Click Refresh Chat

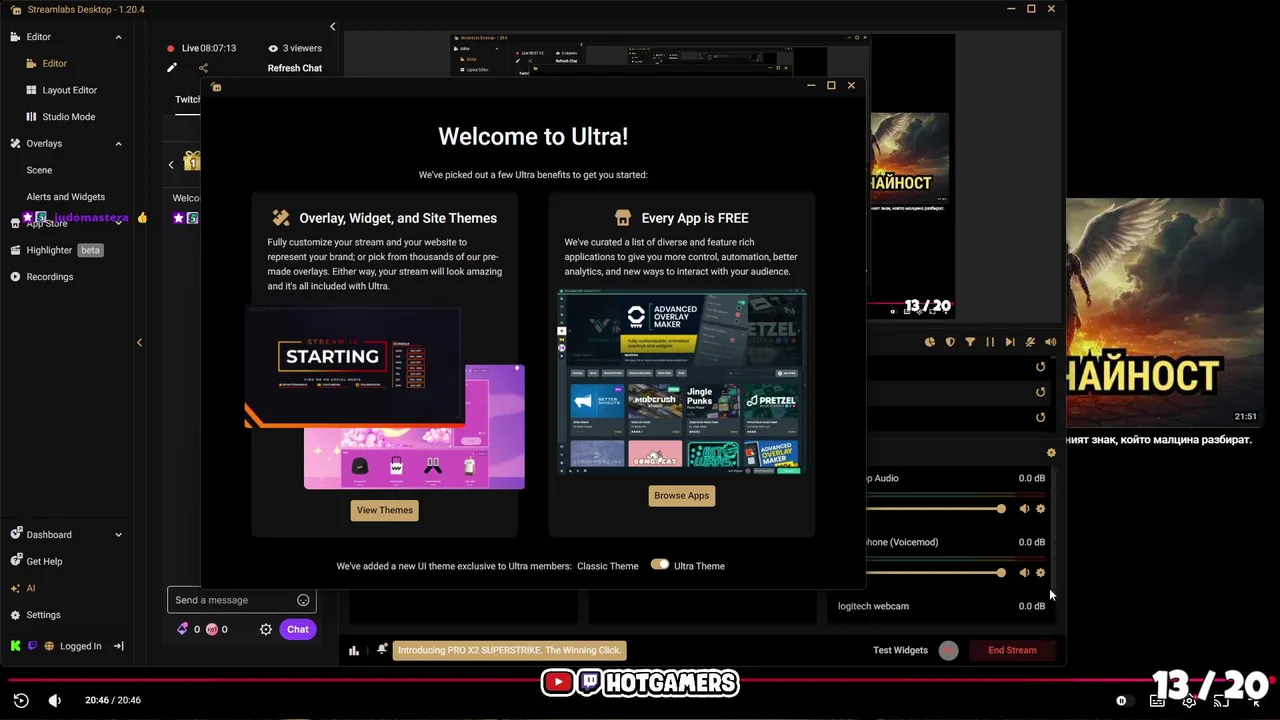point(294,68)
